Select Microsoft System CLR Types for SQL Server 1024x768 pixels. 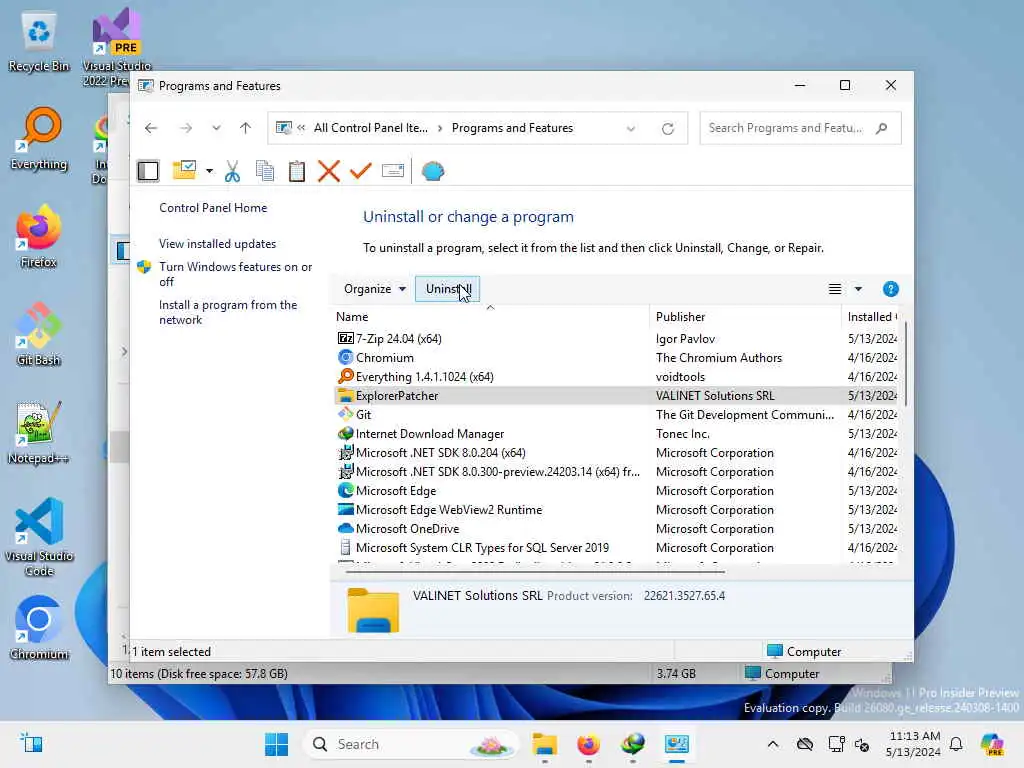tap(616, 547)
